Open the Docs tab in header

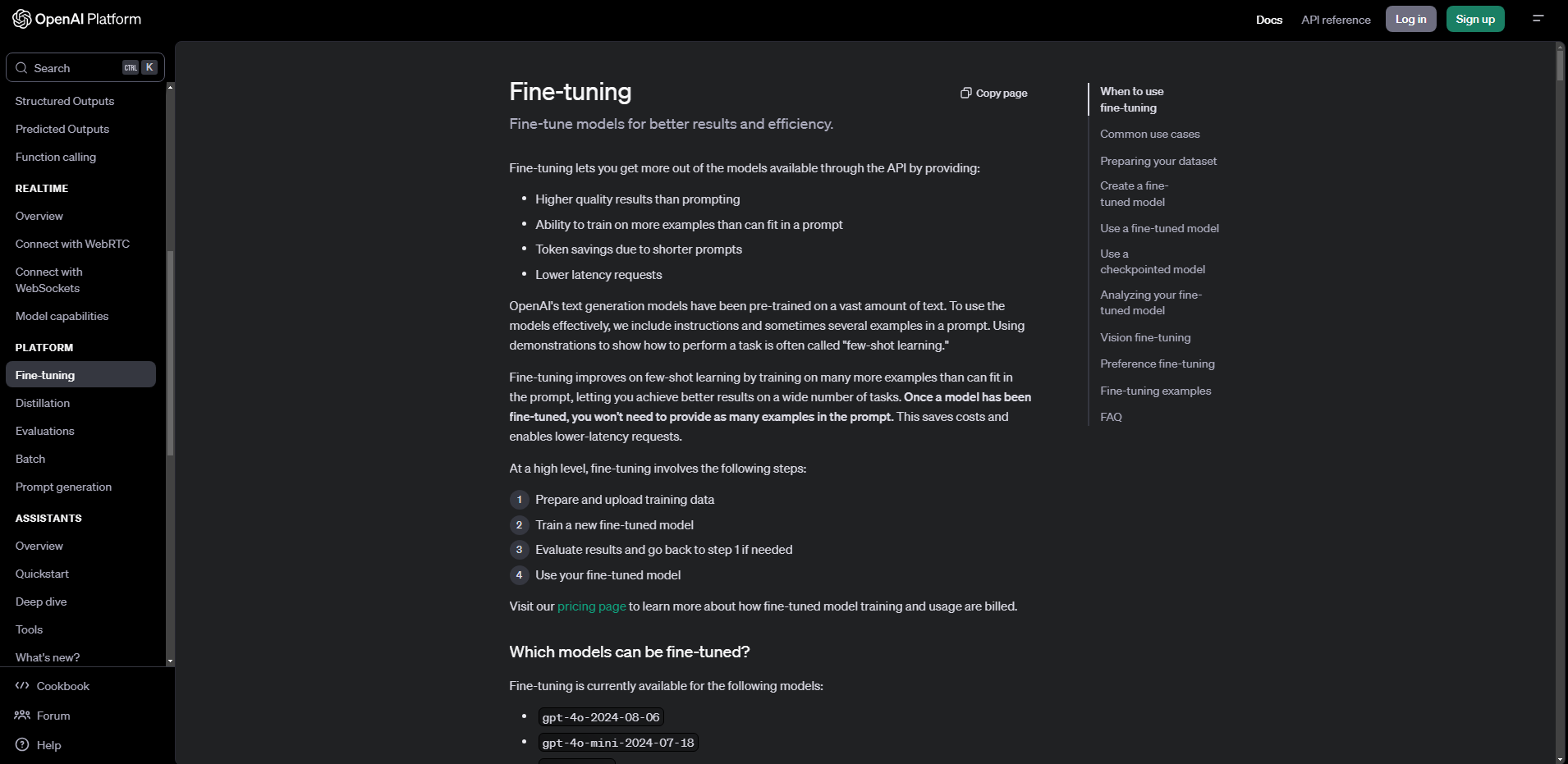coord(1269,20)
